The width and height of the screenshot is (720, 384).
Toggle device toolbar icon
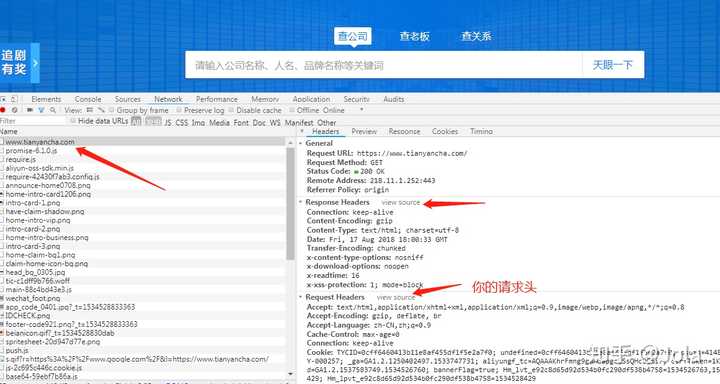tap(14, 99)
